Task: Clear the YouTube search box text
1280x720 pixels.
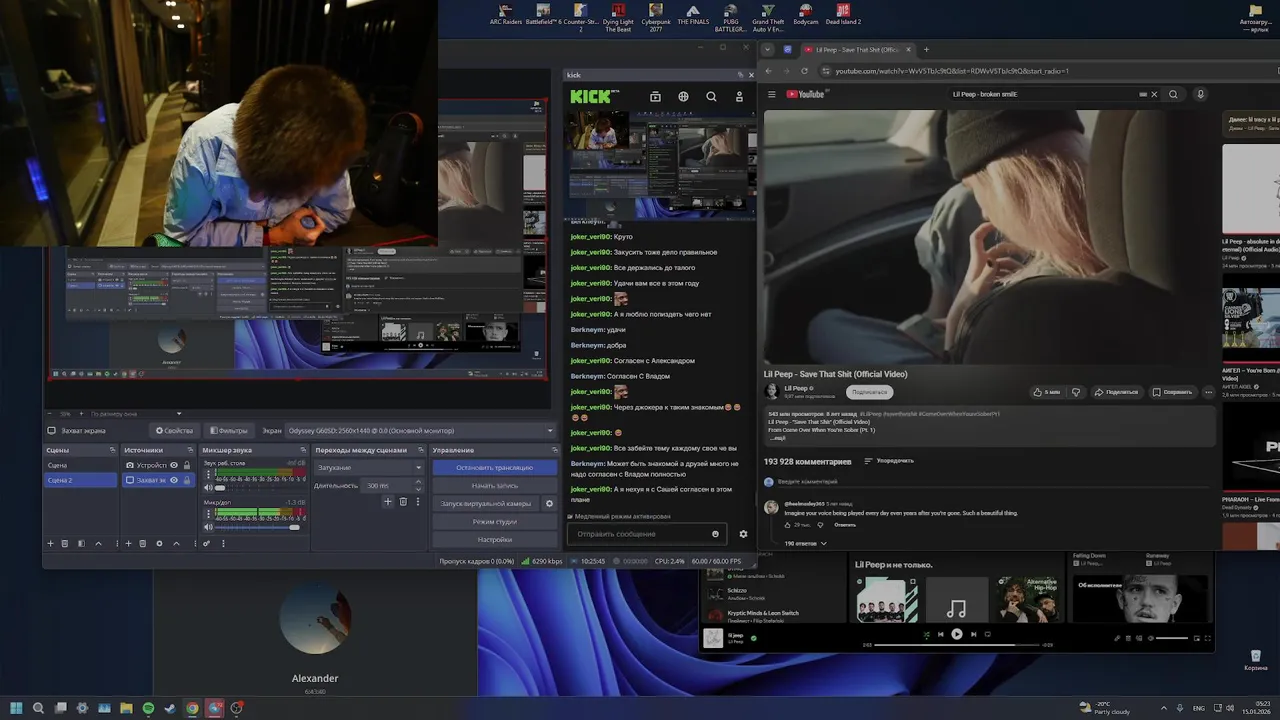Action: click(x=1154, y=94)
